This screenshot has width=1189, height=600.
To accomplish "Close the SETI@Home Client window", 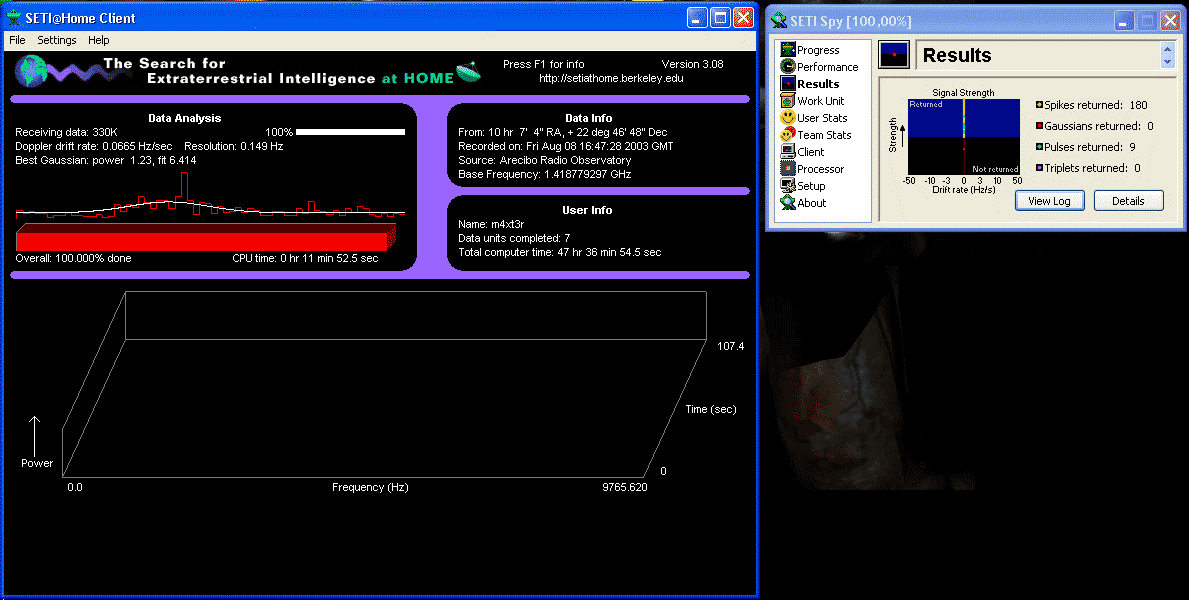I will click(744, 18).
